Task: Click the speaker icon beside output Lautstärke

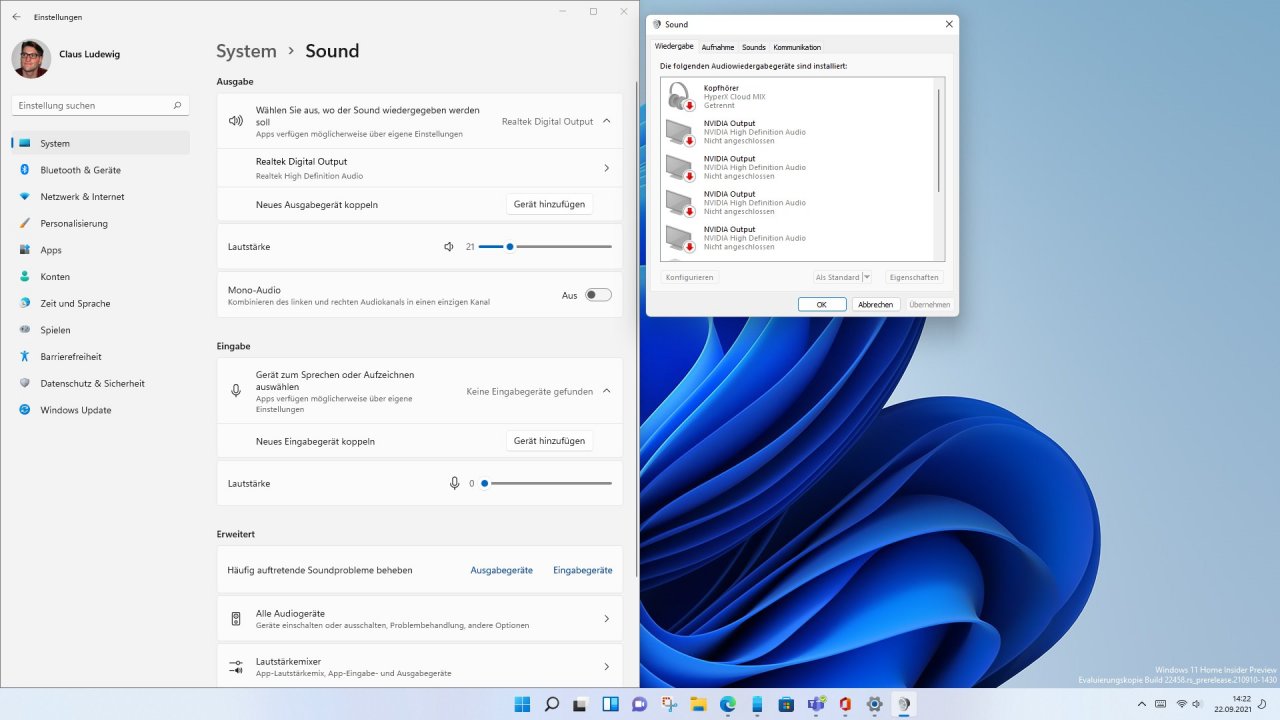Action: pos(449,246)
